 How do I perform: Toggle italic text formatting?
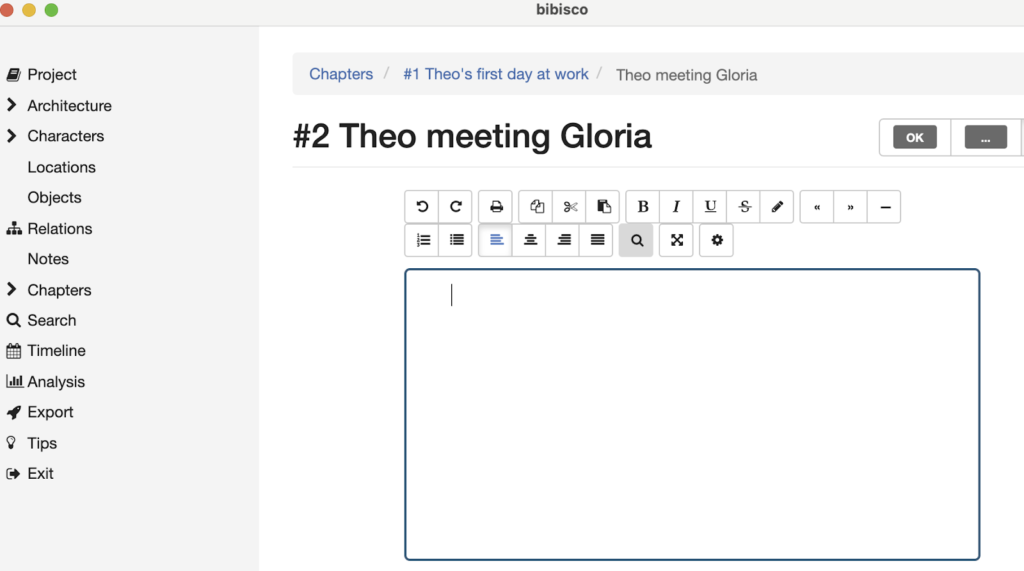tap(676, 207)
